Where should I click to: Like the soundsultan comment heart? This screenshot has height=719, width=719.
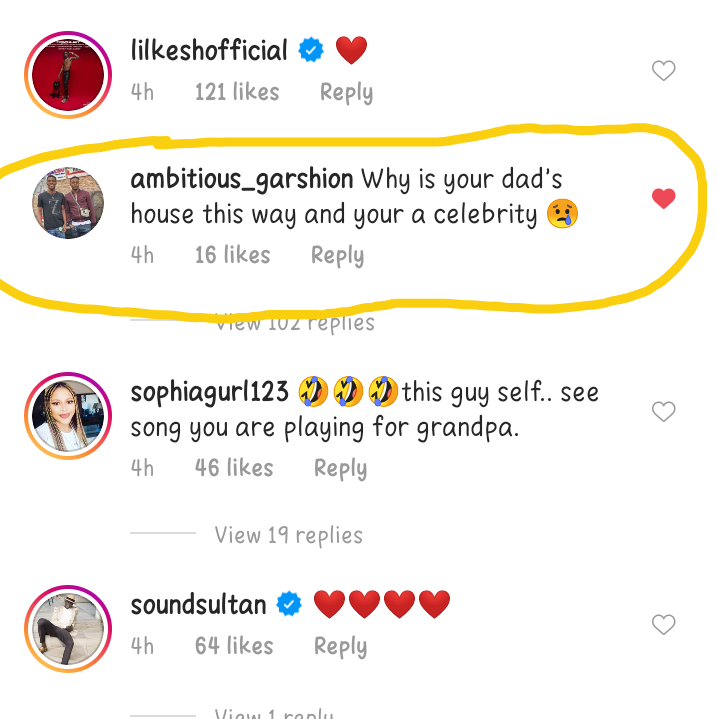(x=663, y=625)
